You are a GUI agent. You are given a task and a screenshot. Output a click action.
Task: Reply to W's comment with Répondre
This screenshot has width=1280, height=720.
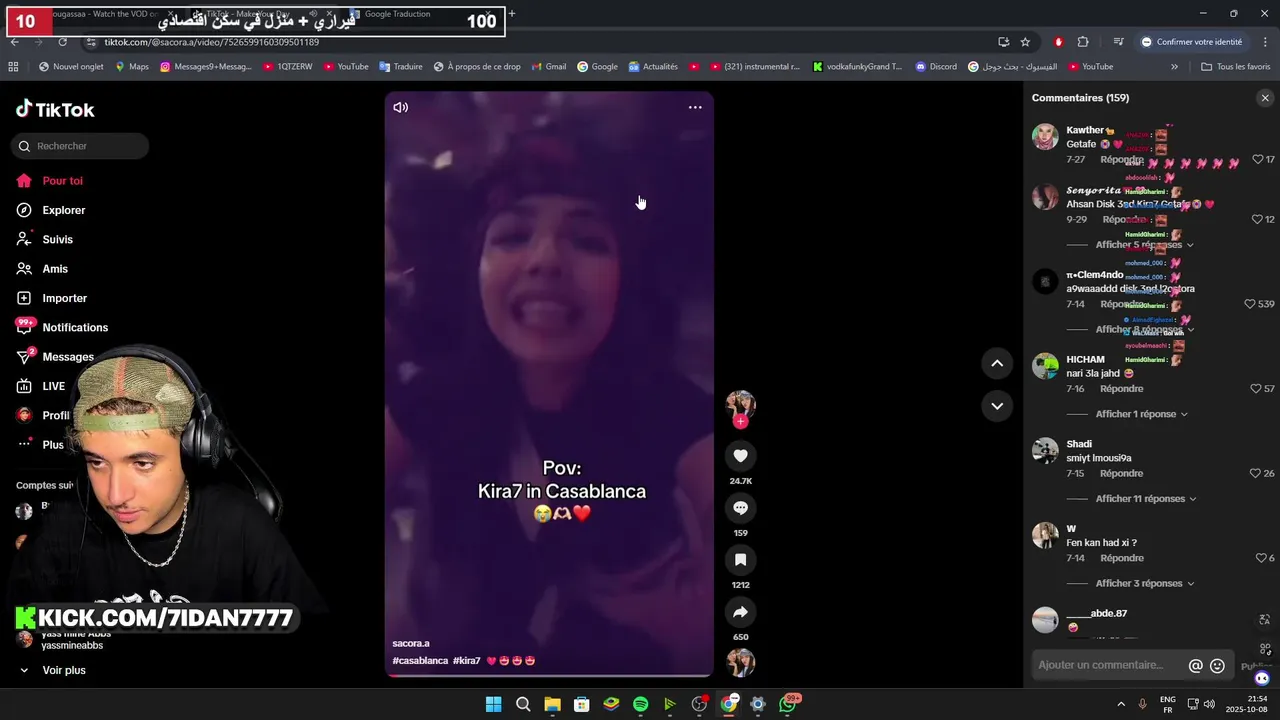[x=1121, y=558]
